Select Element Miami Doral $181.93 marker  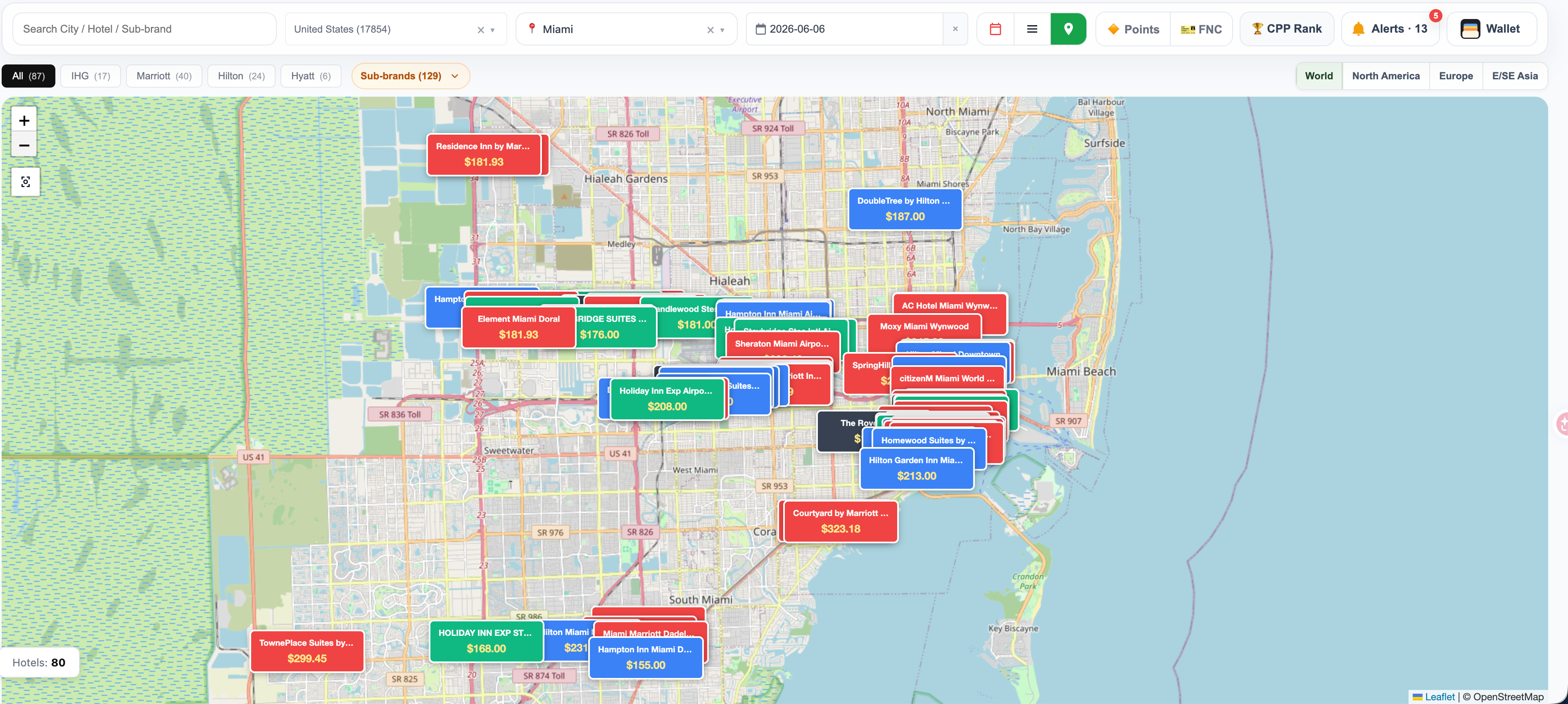518,327
